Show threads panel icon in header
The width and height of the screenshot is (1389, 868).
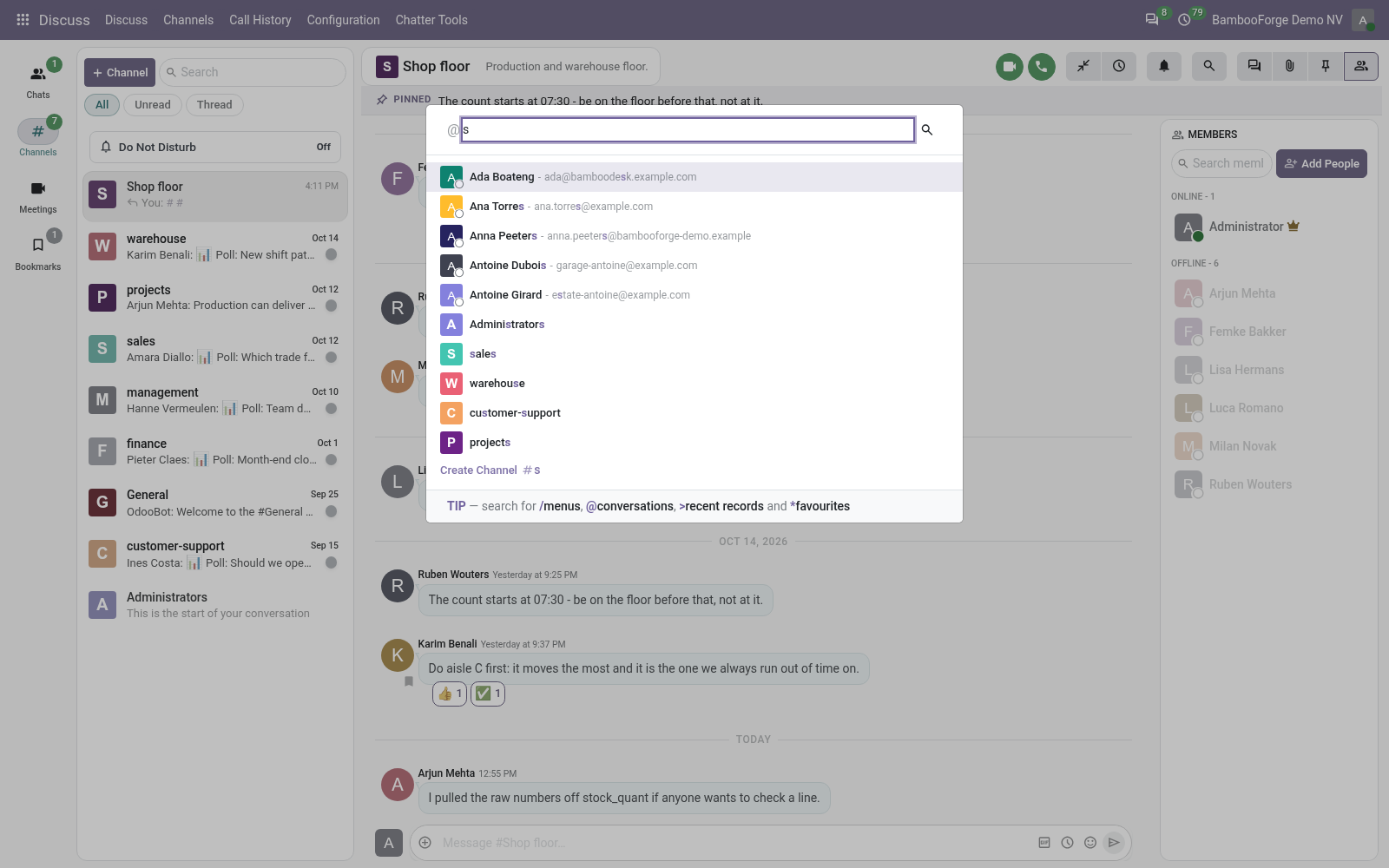[x=1254, y=66]
